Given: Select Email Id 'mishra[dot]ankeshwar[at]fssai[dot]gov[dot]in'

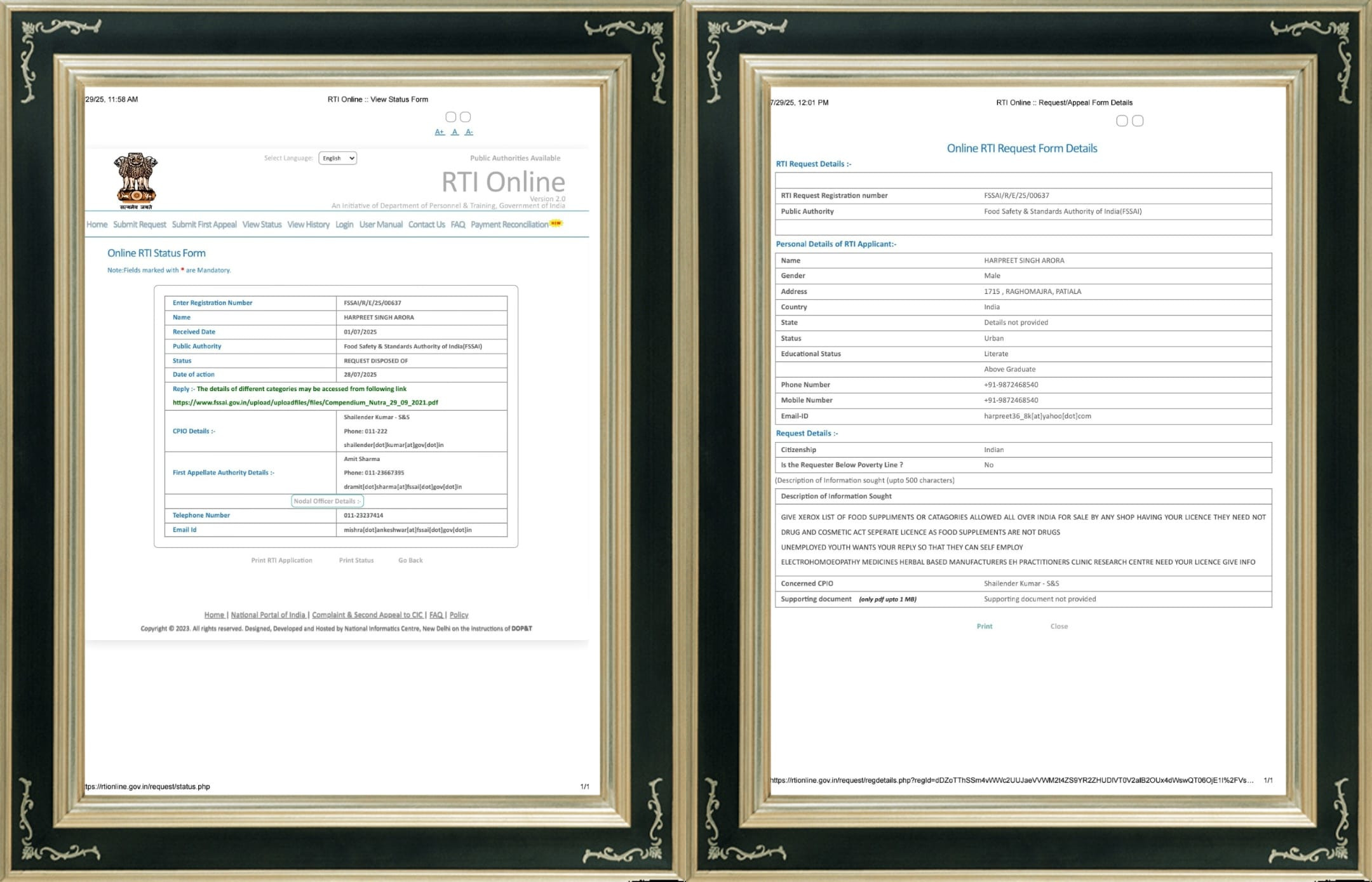Looking at the screenshot, I should click(x=408, y=530).
